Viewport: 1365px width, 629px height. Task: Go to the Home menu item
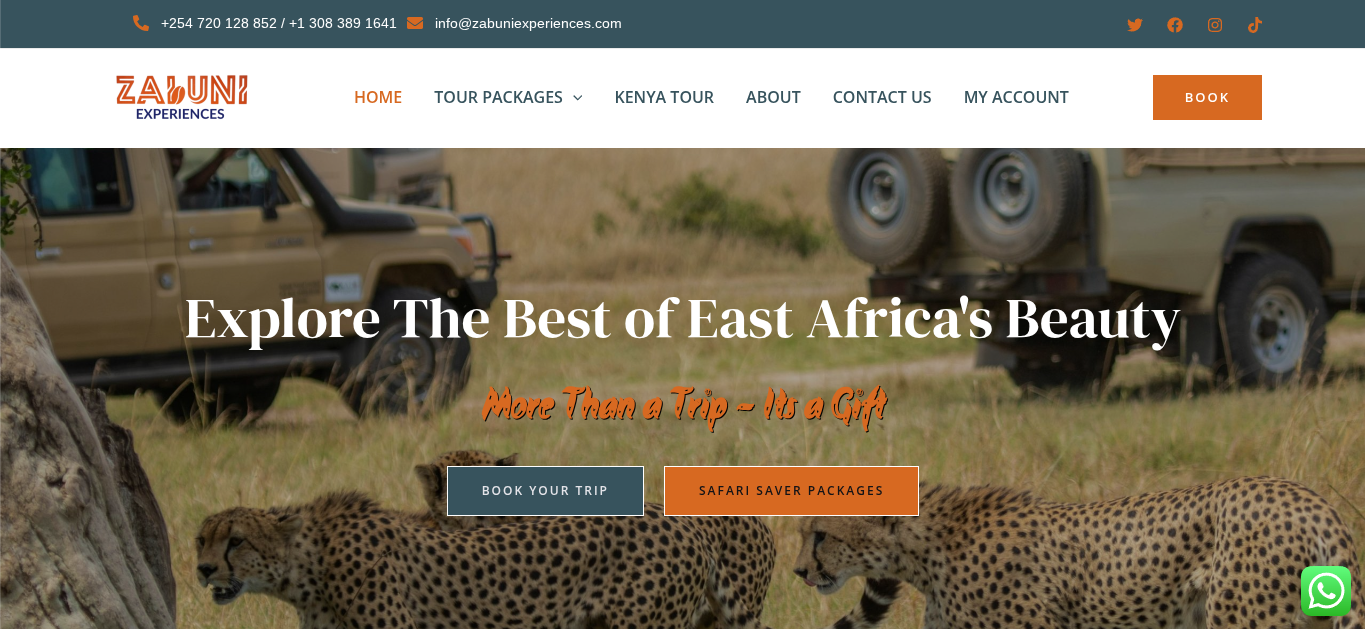pyautogui.click(x=378, y=97)
